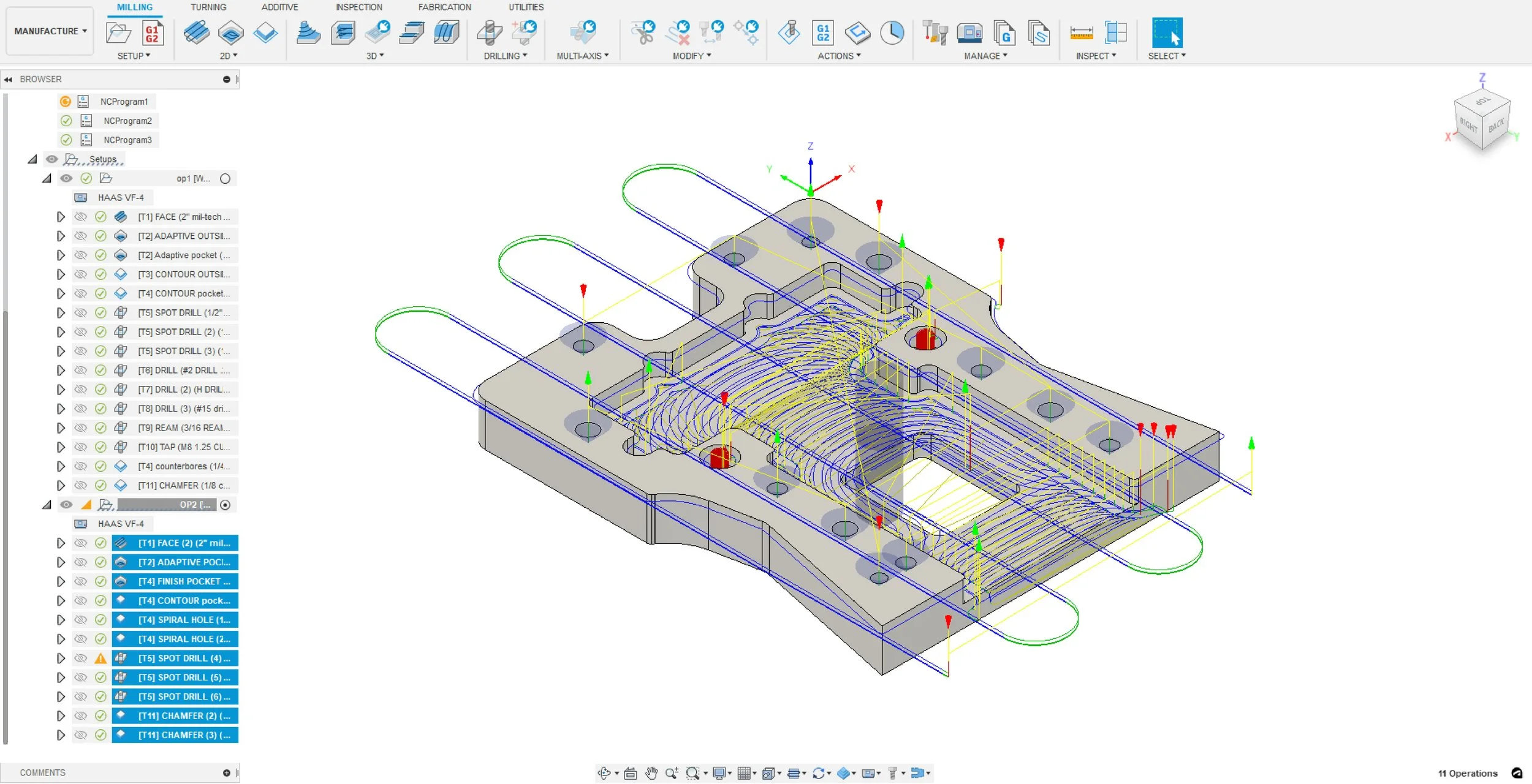Open the Post Process G1G2 tool
This screenshot has width=1532, height=784.
[824, 32]
